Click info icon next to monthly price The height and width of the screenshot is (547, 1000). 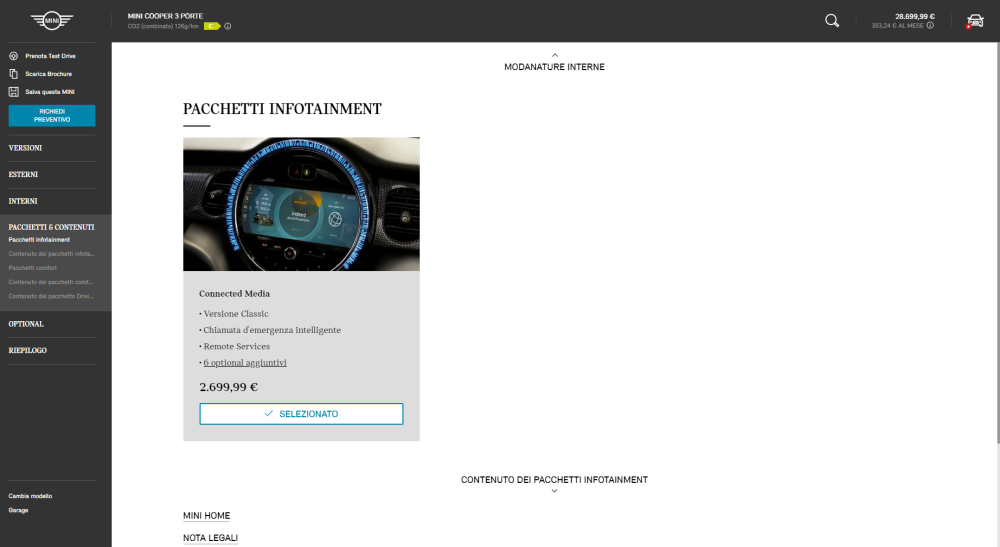click(930, 26)
